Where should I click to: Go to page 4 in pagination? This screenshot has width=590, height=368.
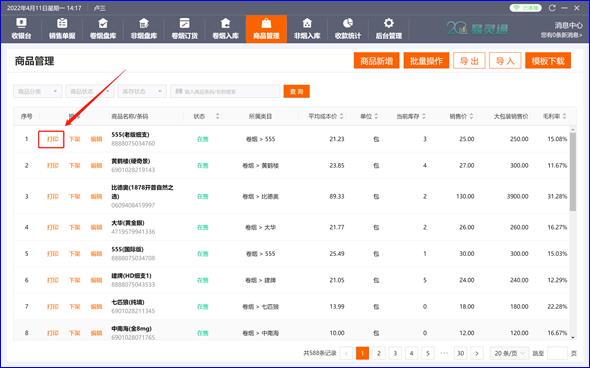pyautogui.click(x=411, y=353)
